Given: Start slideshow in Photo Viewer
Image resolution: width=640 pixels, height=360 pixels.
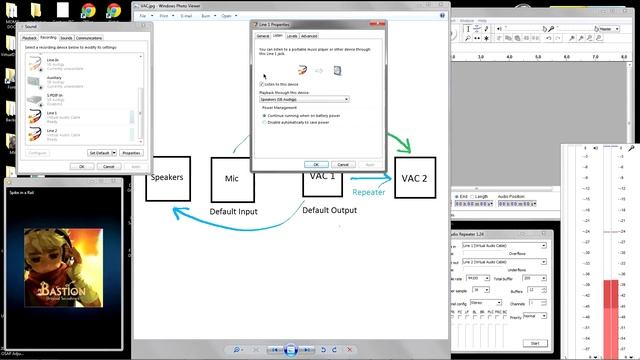Looking at the screenshot, I should pos(291,350).
